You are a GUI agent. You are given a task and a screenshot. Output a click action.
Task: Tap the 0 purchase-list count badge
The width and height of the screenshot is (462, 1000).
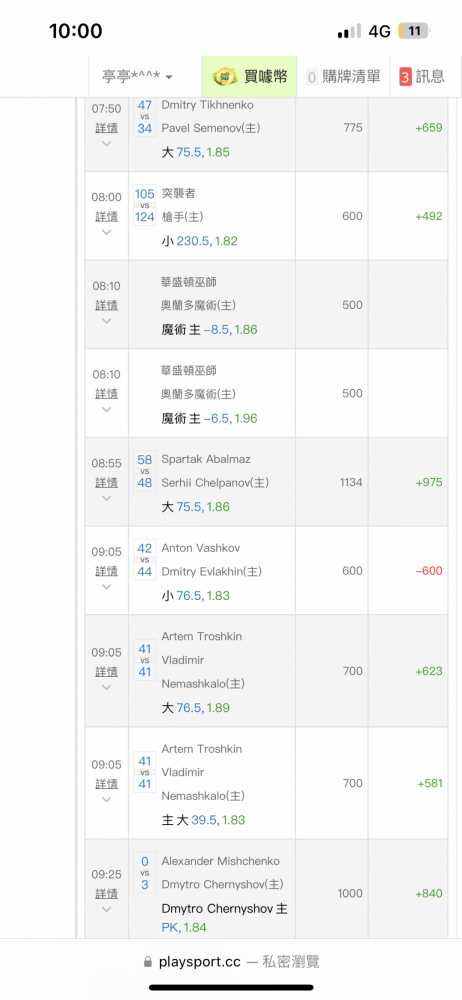tap(312, 77)
